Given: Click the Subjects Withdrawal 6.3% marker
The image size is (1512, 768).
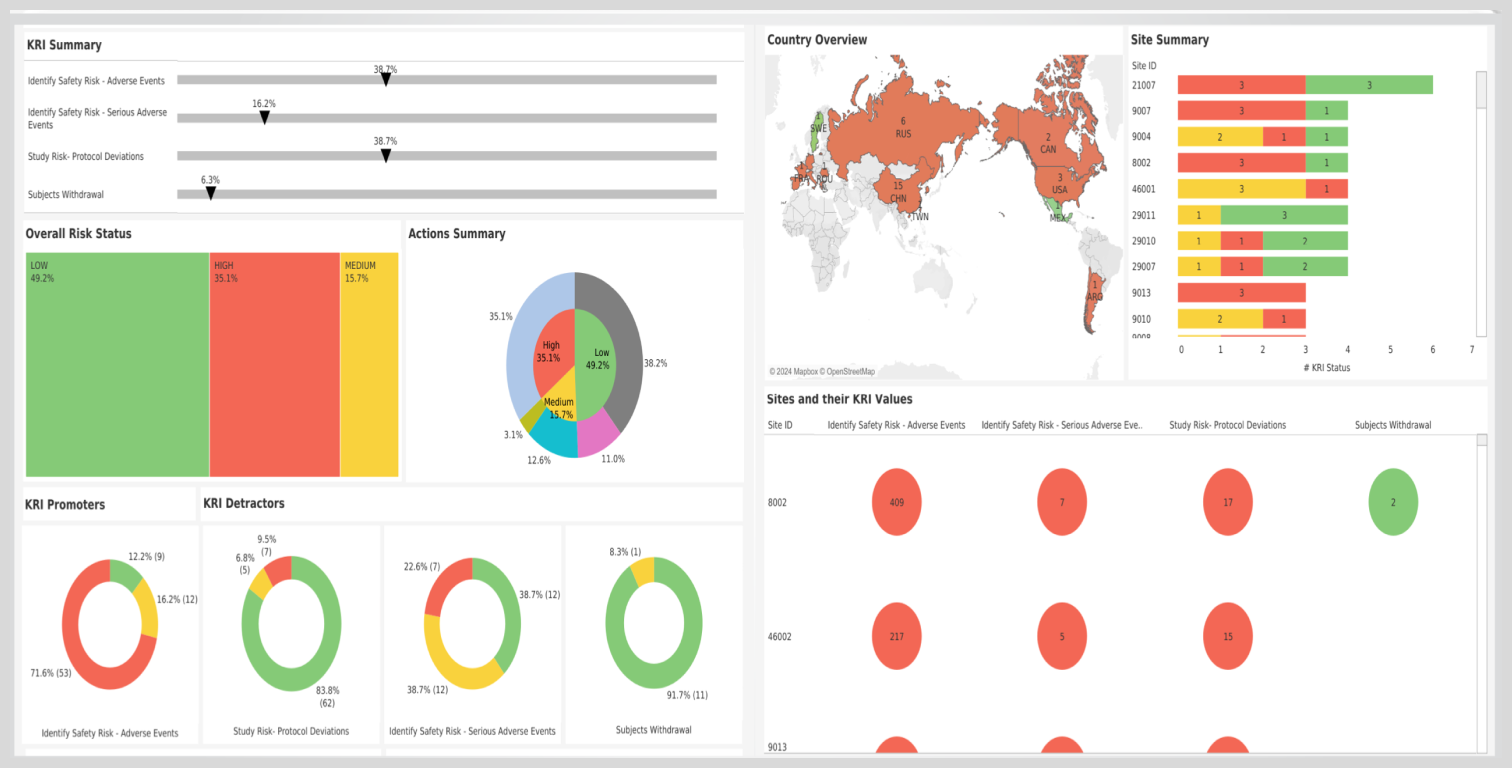Looking at the screenshot, I should coord(210,193).
